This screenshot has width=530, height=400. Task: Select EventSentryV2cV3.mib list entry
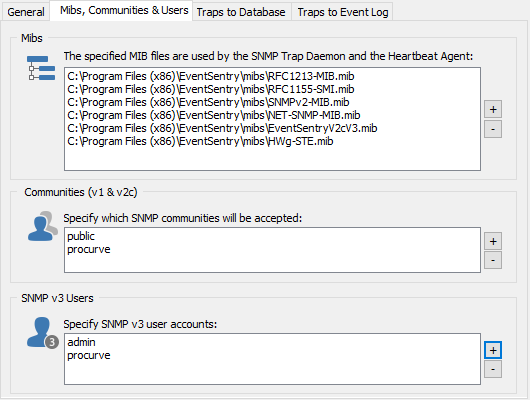(222, 128)
